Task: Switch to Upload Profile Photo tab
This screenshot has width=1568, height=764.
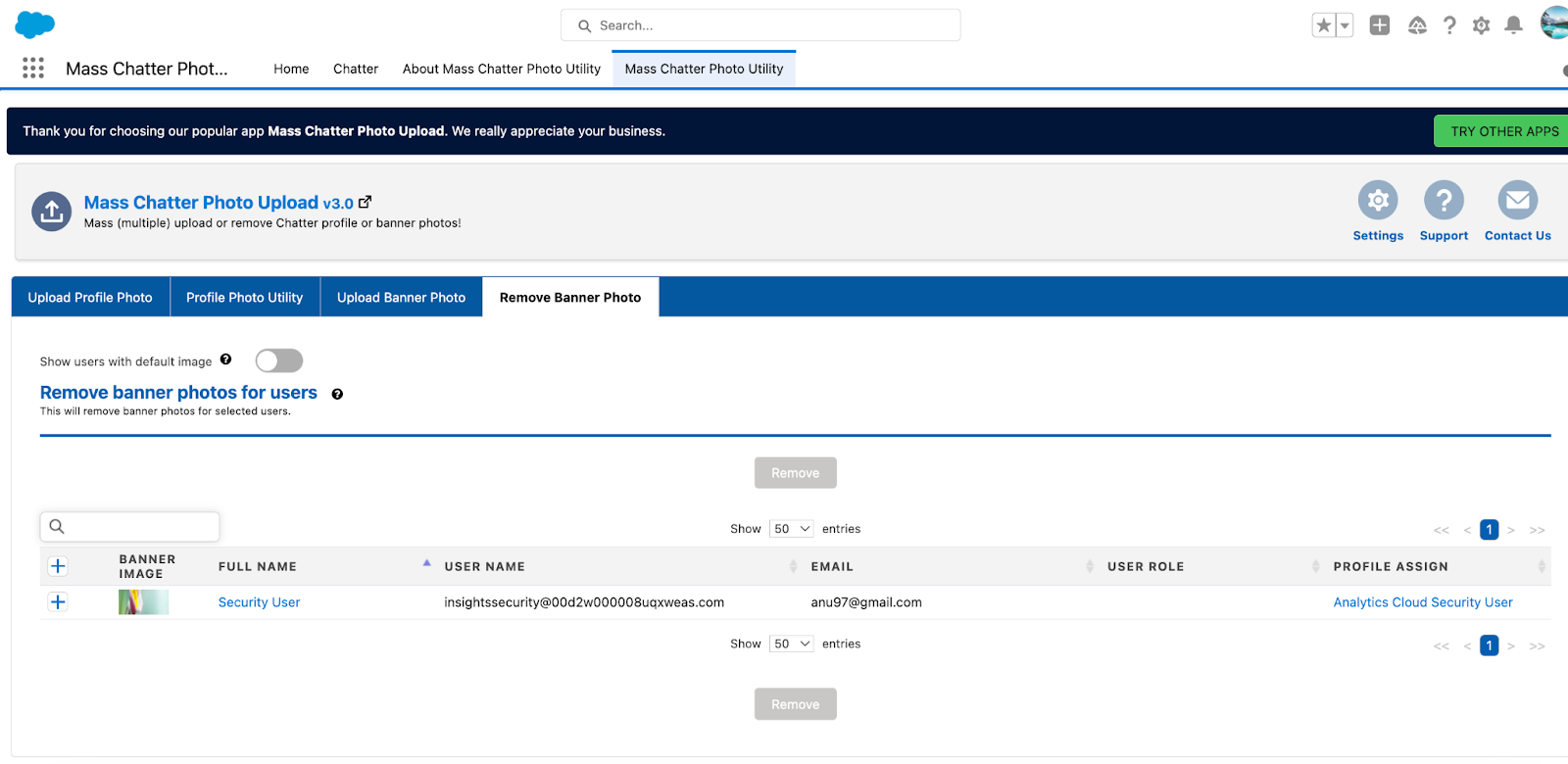Action: coord(90,297)
